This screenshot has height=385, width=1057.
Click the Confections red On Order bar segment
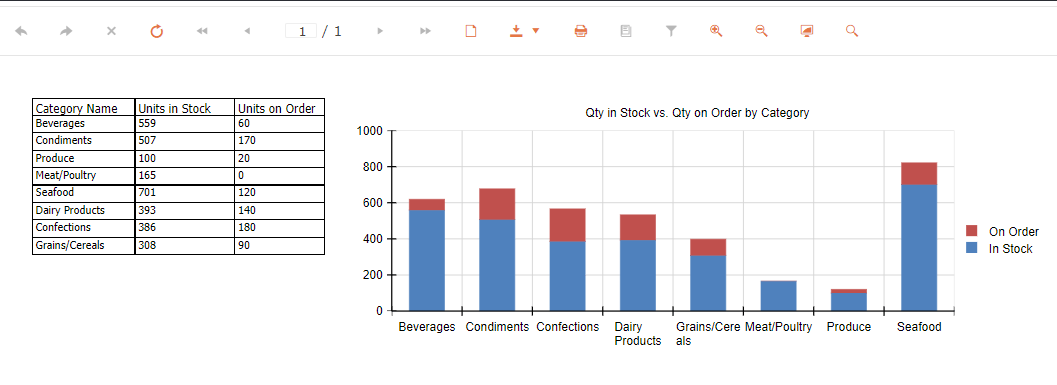(568, 225)
